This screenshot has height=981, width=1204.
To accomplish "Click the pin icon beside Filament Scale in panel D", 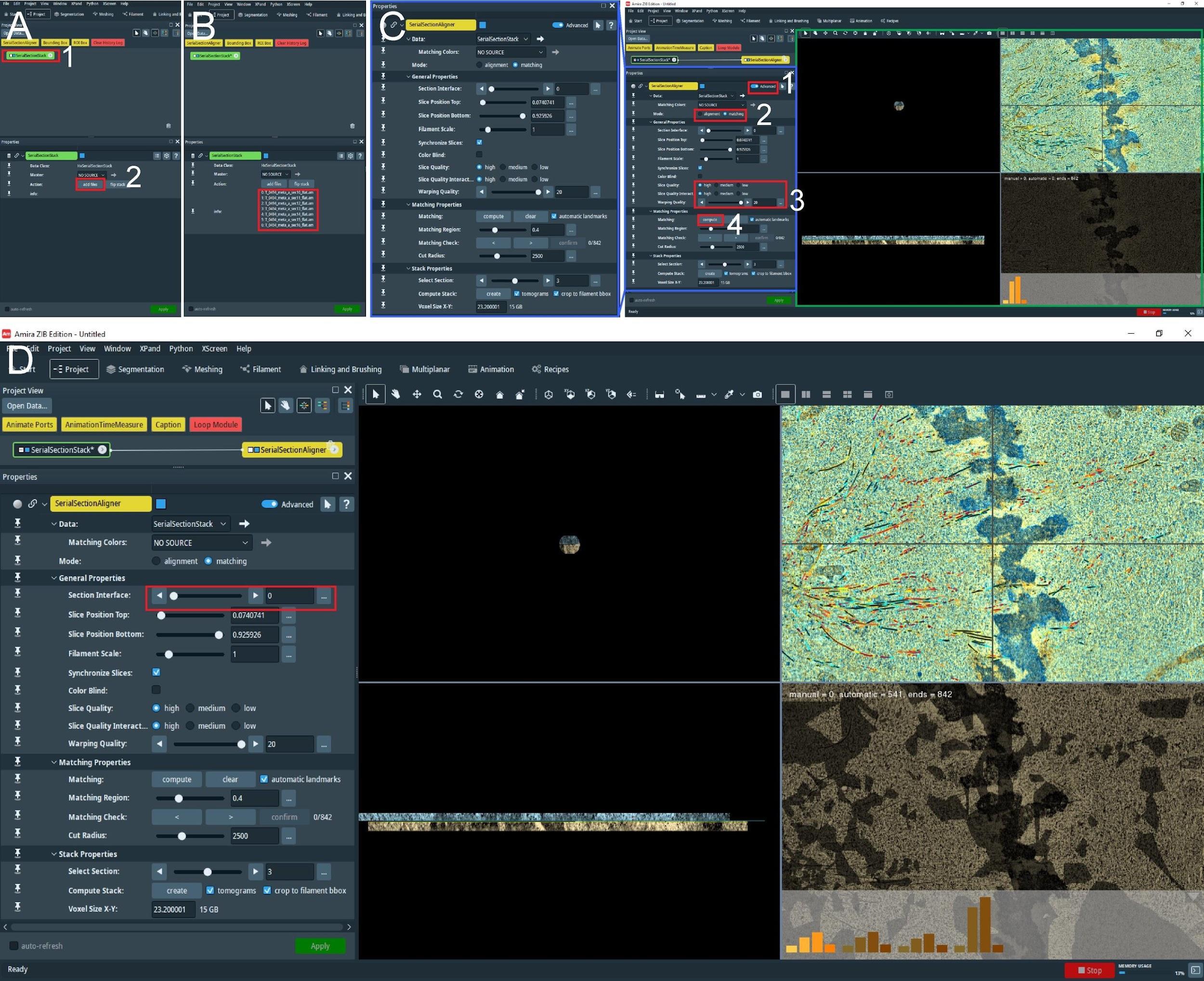I will [x=17, y=653].
